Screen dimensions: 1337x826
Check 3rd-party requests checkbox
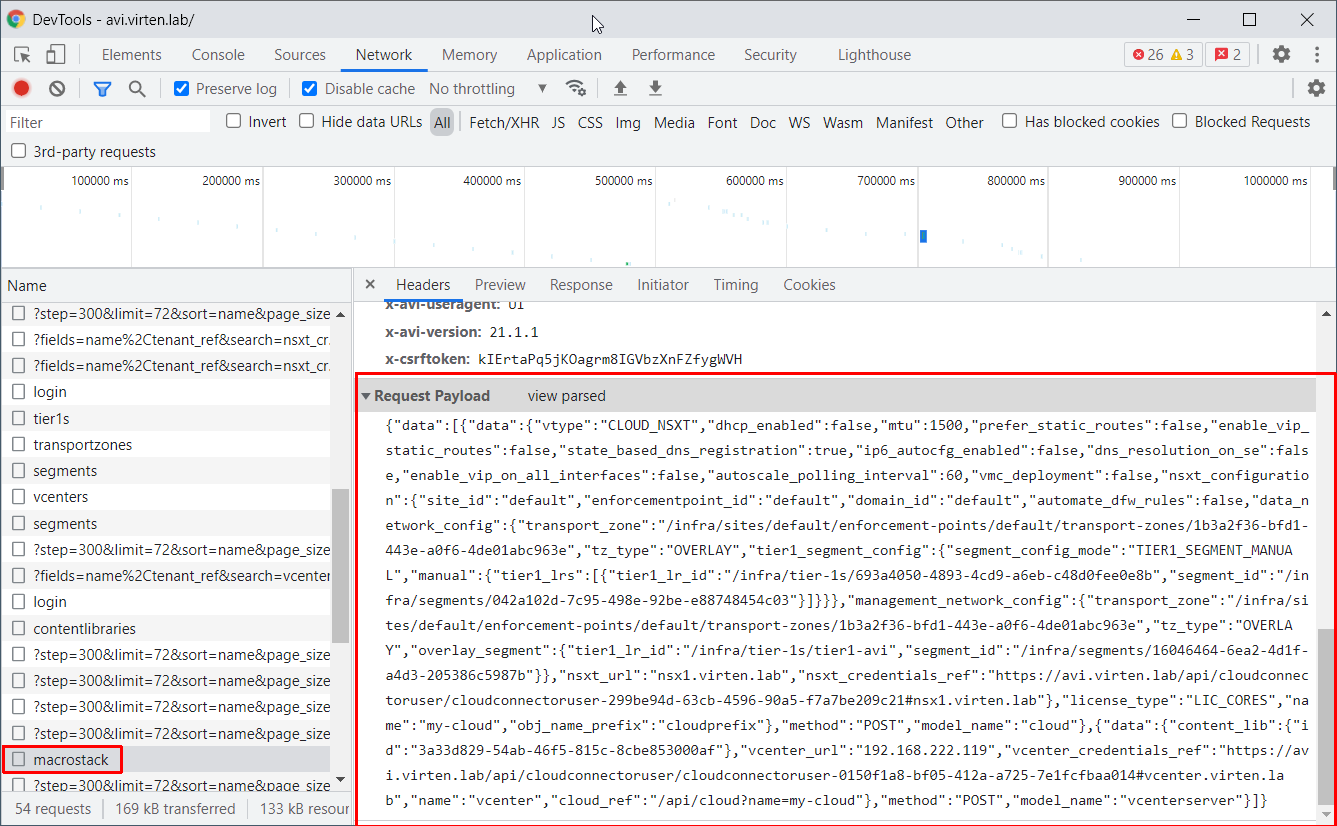coord(18,152)
